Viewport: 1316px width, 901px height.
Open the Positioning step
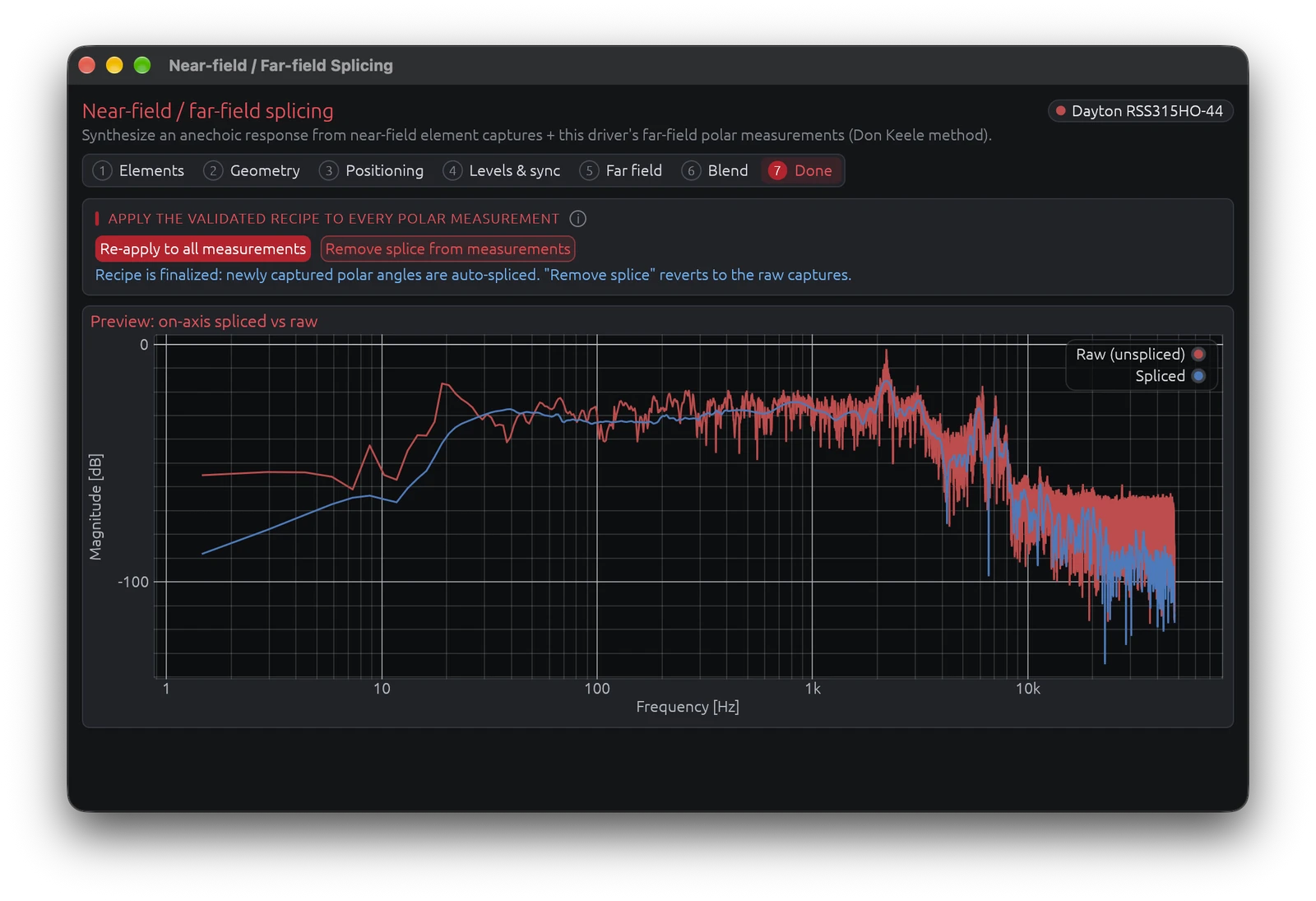(x=372, y=171)
